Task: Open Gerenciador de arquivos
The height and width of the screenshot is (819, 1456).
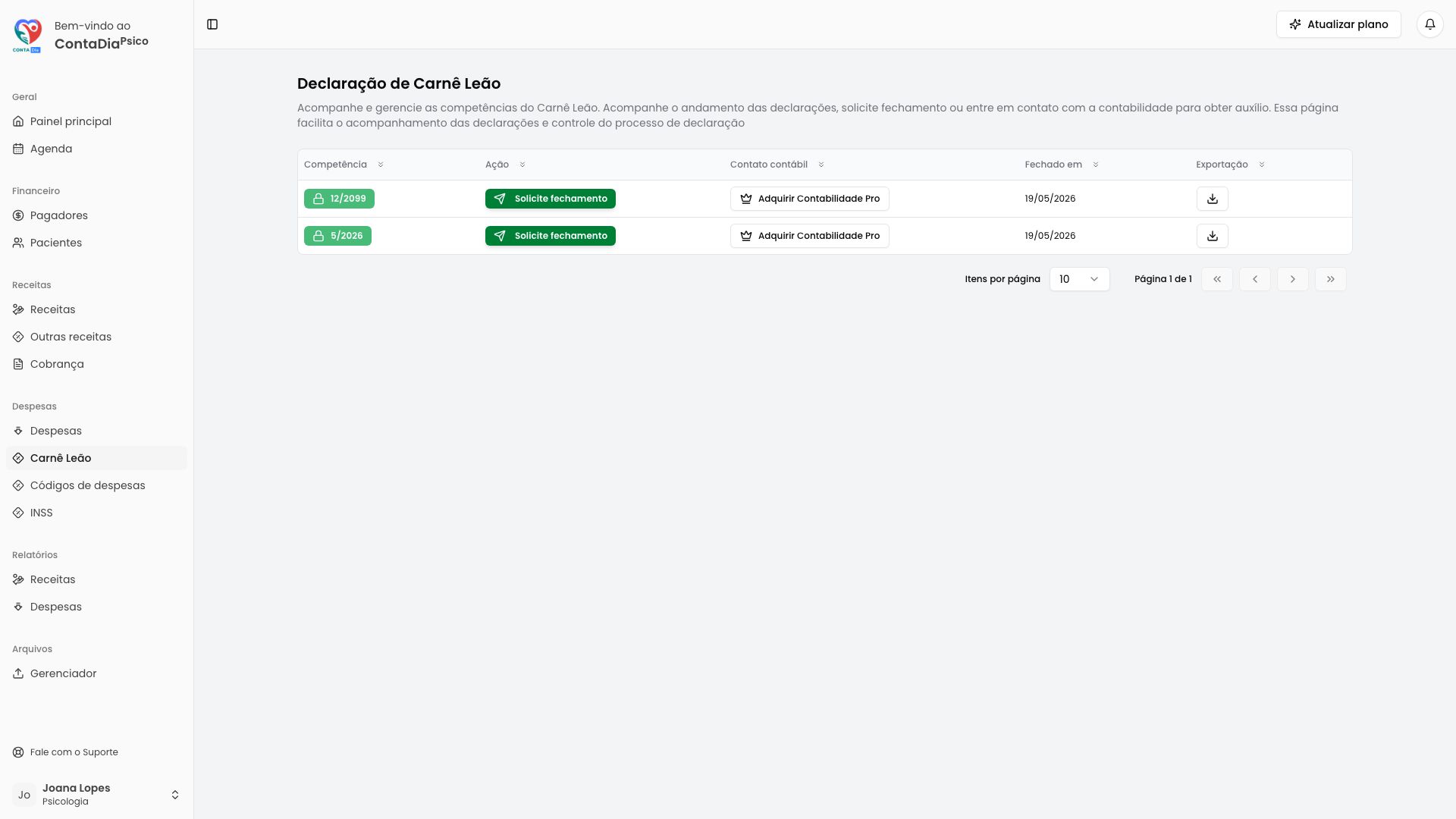Action: 96,673
